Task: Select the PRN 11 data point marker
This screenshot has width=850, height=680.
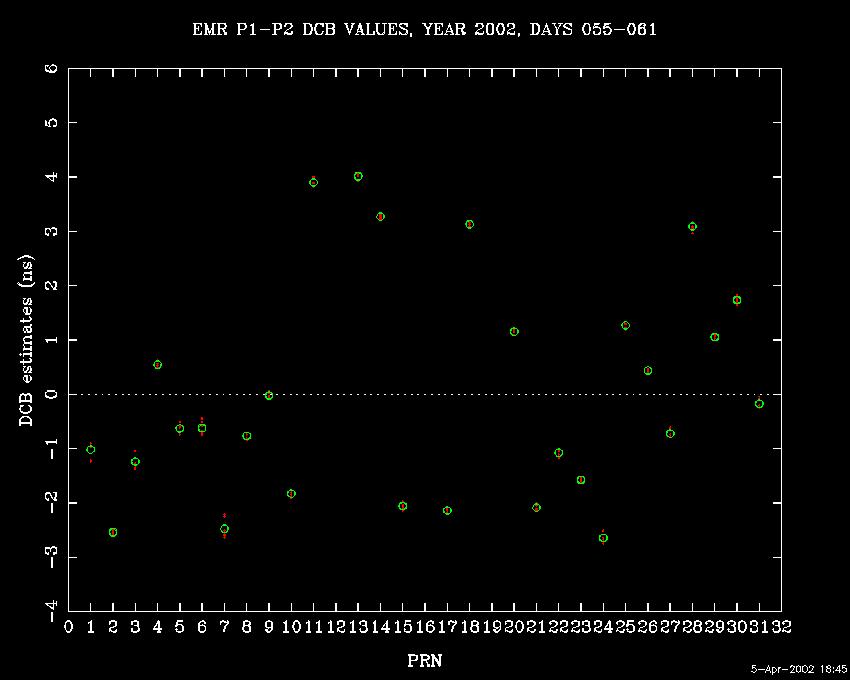Action: (313, 183)
